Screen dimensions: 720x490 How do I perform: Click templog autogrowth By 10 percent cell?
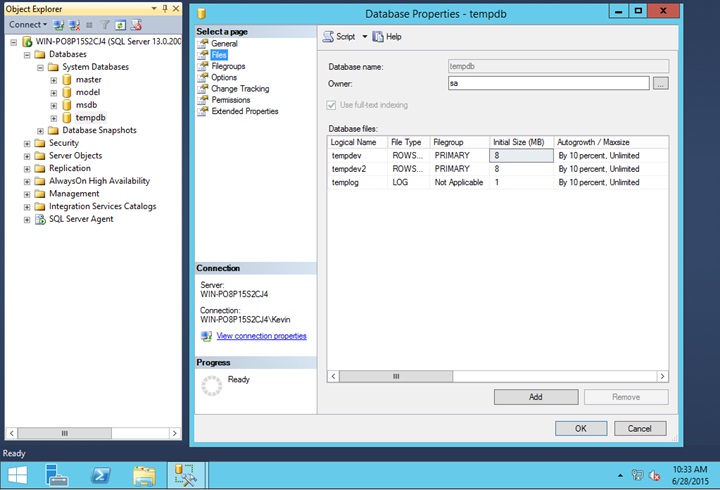tap(611, 182)
